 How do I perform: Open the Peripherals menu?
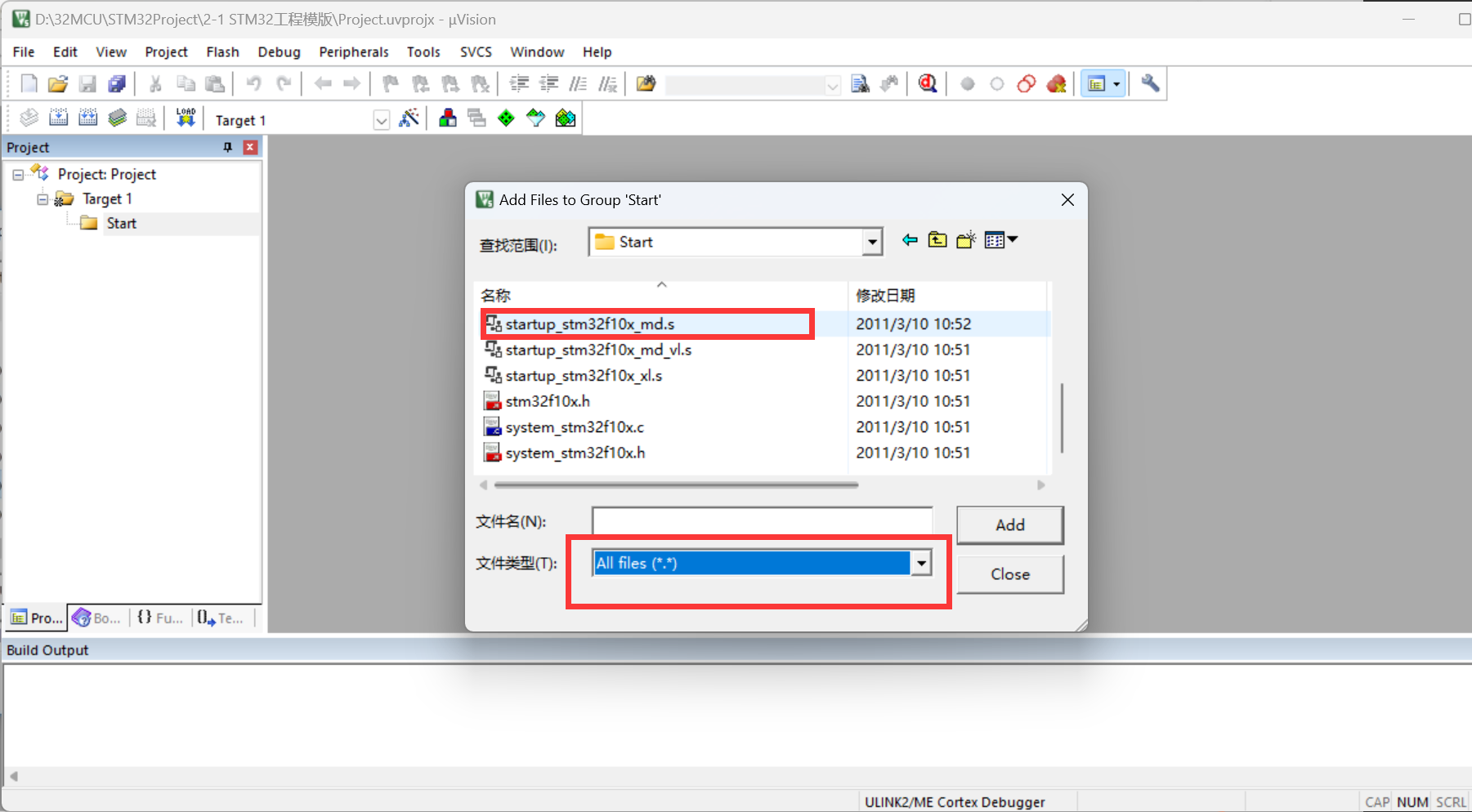pyautogui.click(x=354, y=51)
